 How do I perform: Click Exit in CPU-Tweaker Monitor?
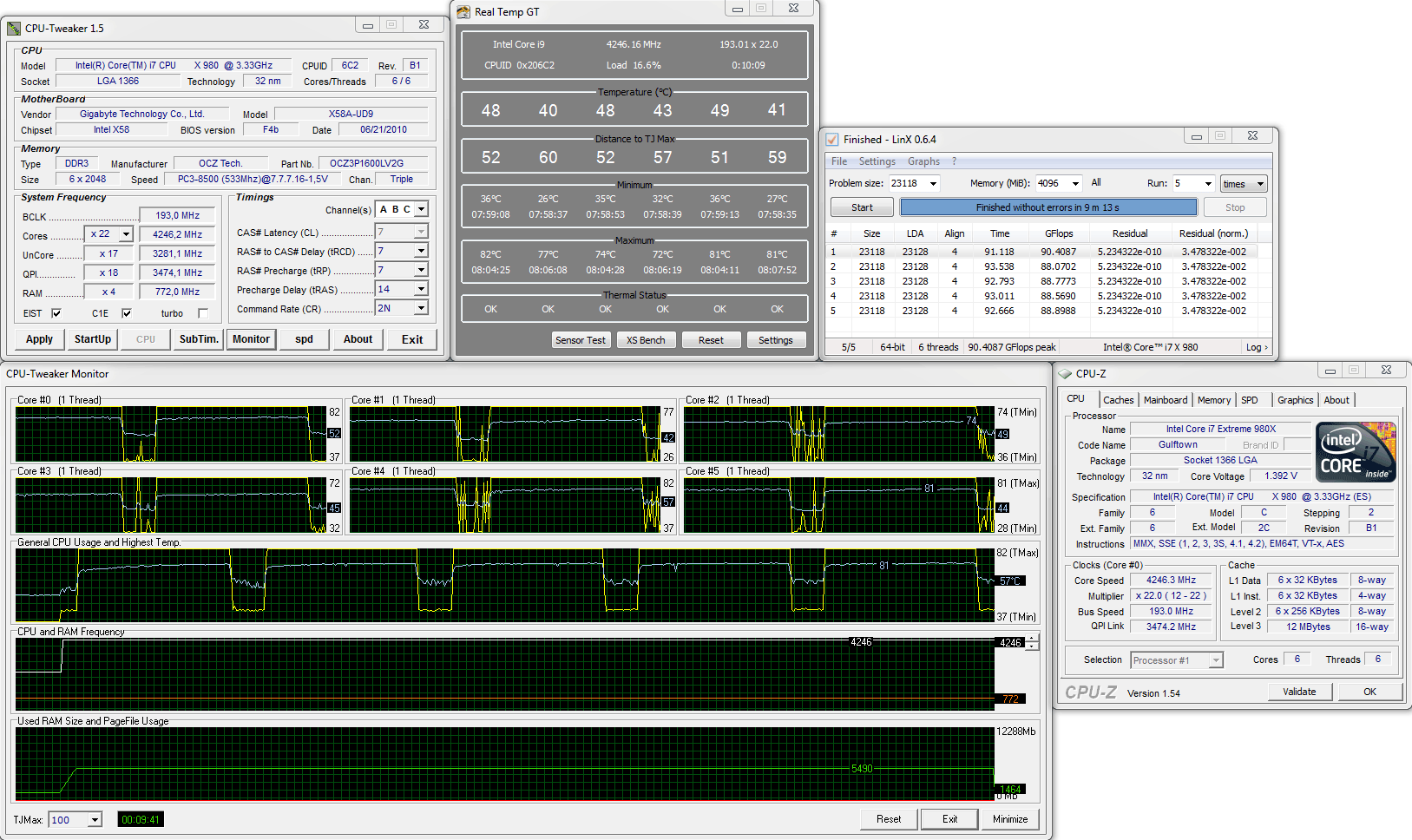[950, 819]
